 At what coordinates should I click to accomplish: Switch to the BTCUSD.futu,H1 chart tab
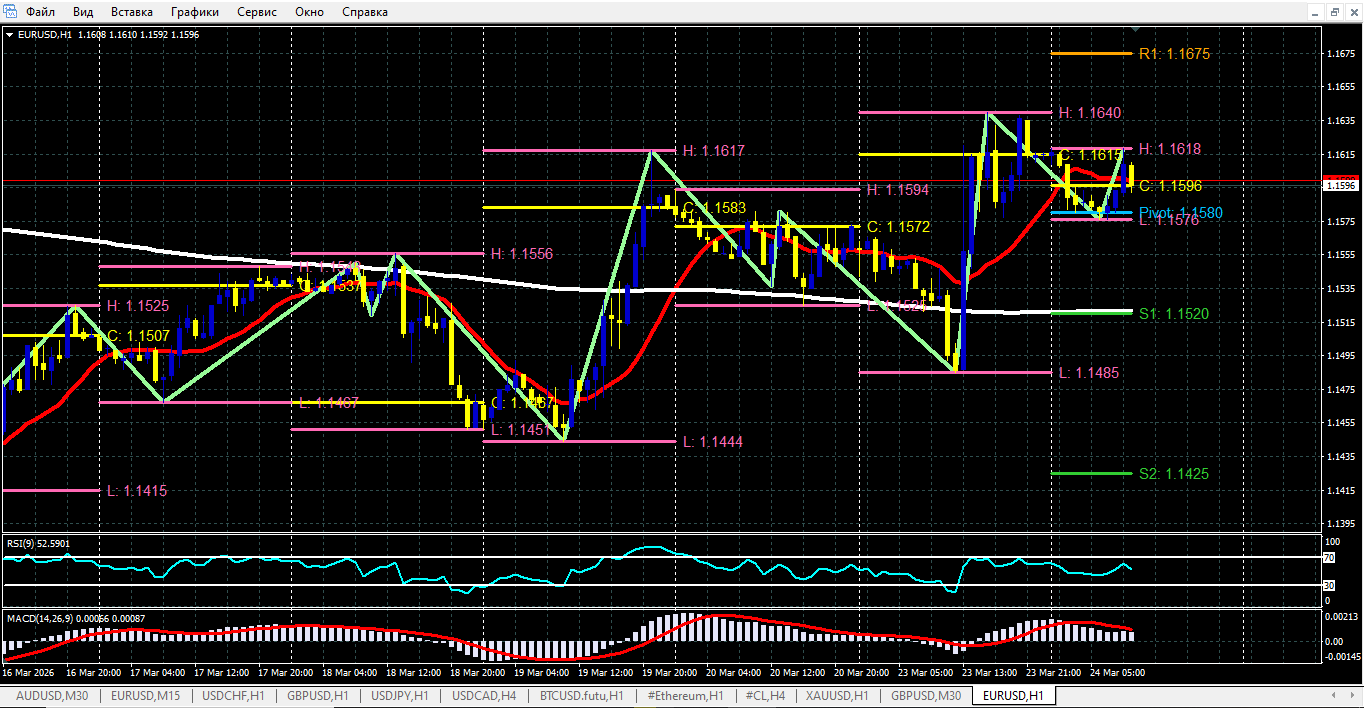tap(582, 695)
